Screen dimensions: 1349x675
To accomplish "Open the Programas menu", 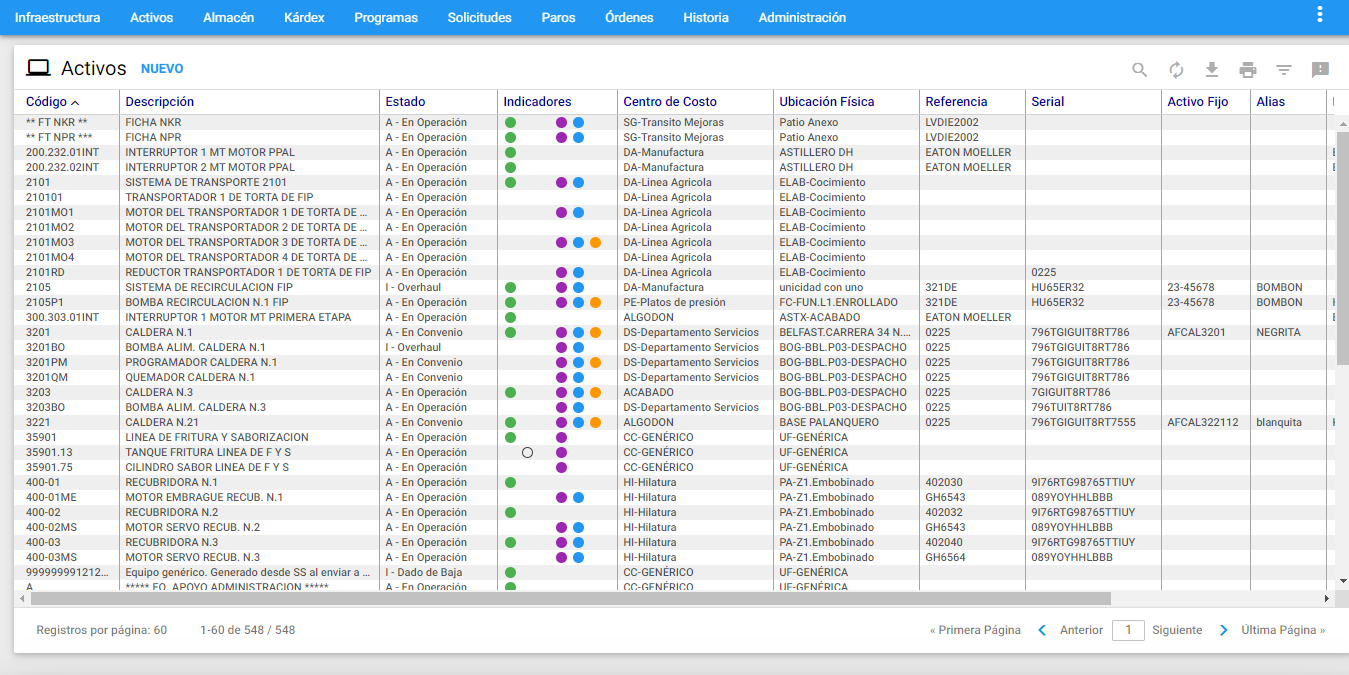I will click(x=386, y=17).
